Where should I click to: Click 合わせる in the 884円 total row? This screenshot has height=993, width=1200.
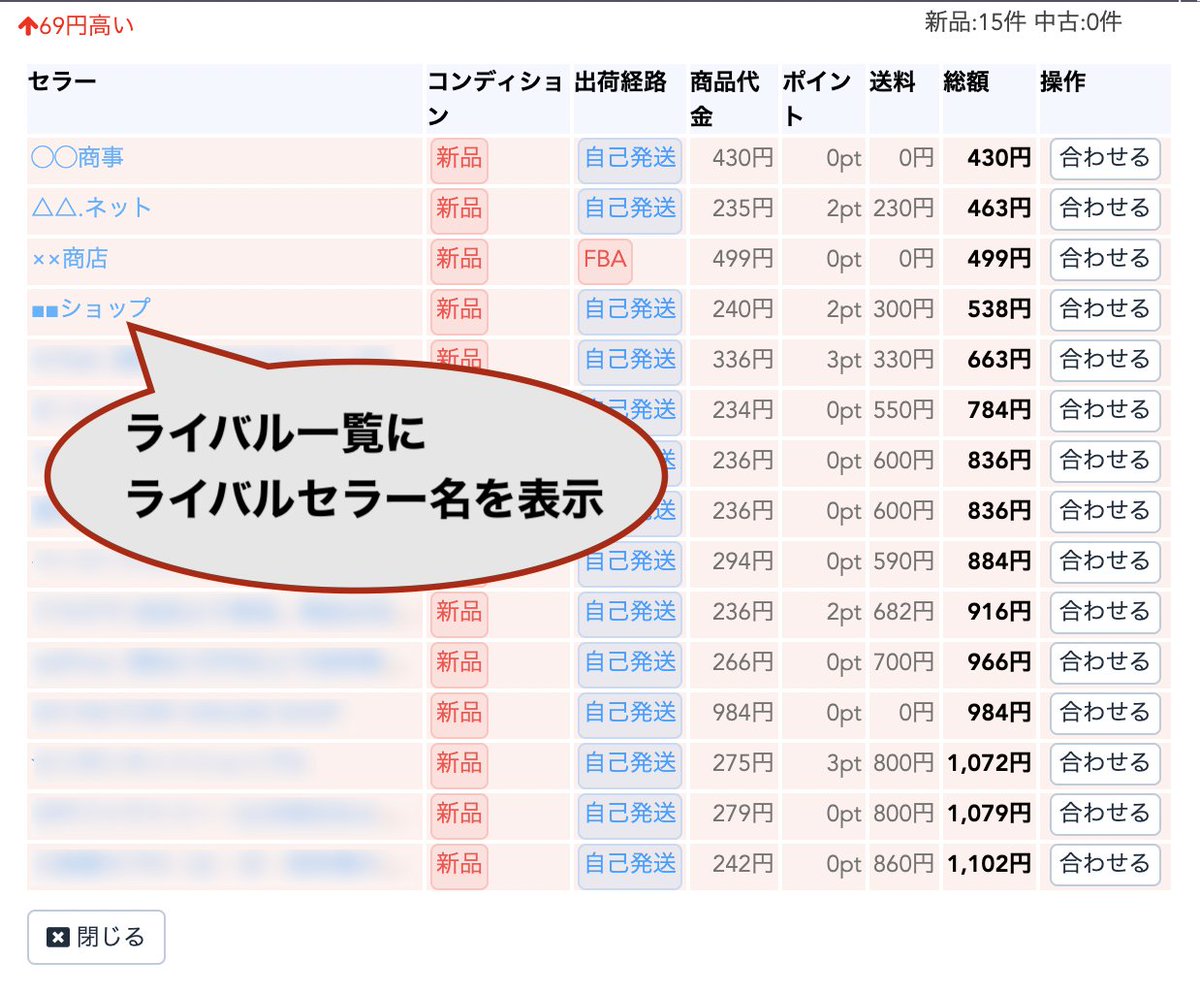tap(1105, 561)
